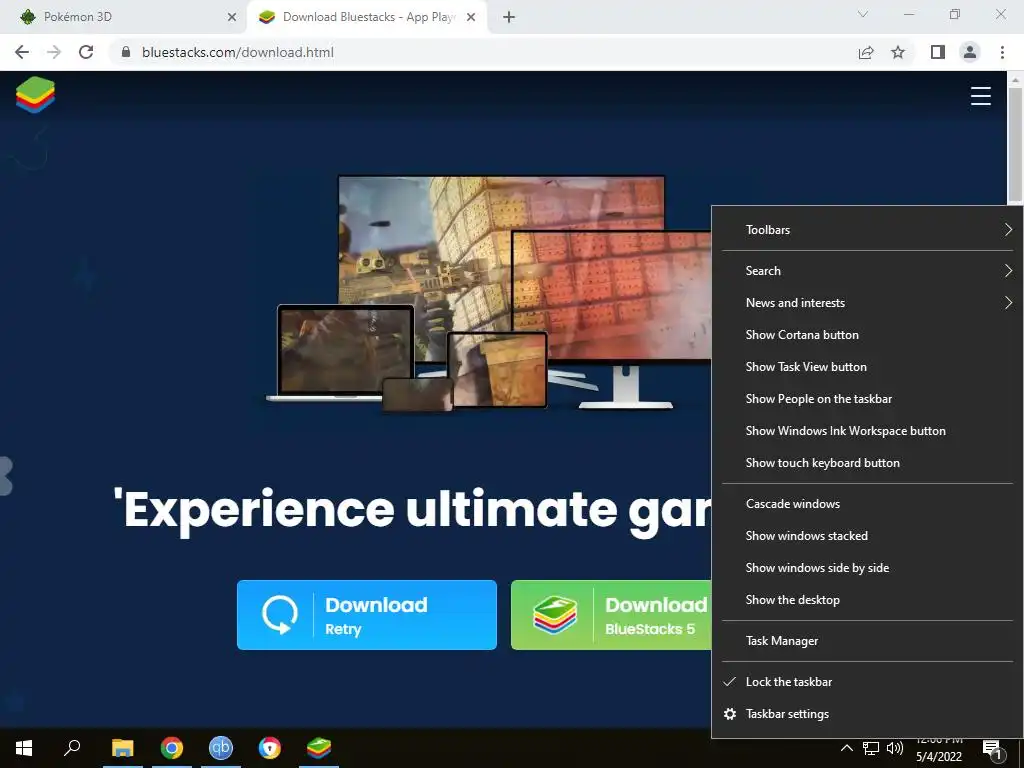The width and height of the screenshot is (1024, 768).
Task: Click the Download BlueStacks 5 button
Action: tap(611, 615)
